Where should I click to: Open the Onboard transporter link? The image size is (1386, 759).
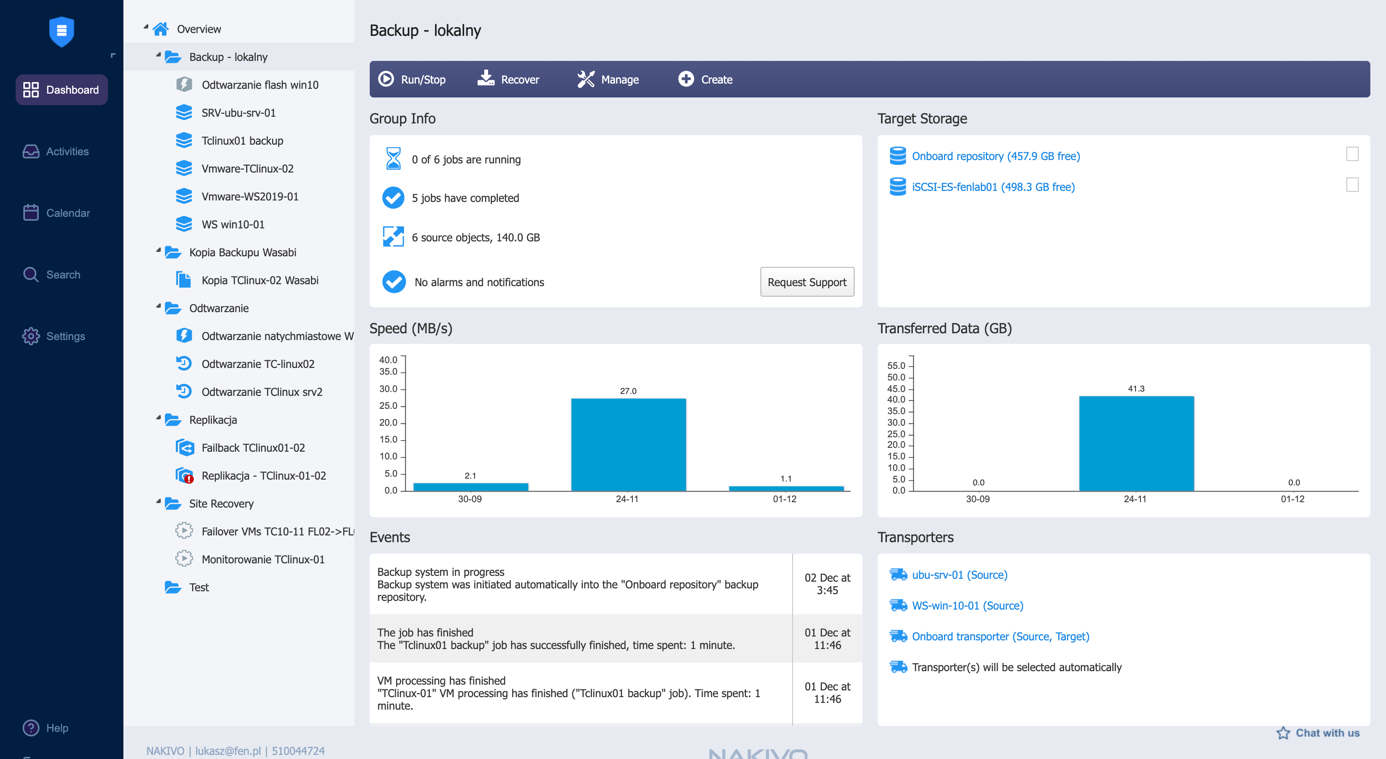[1001, 637]
